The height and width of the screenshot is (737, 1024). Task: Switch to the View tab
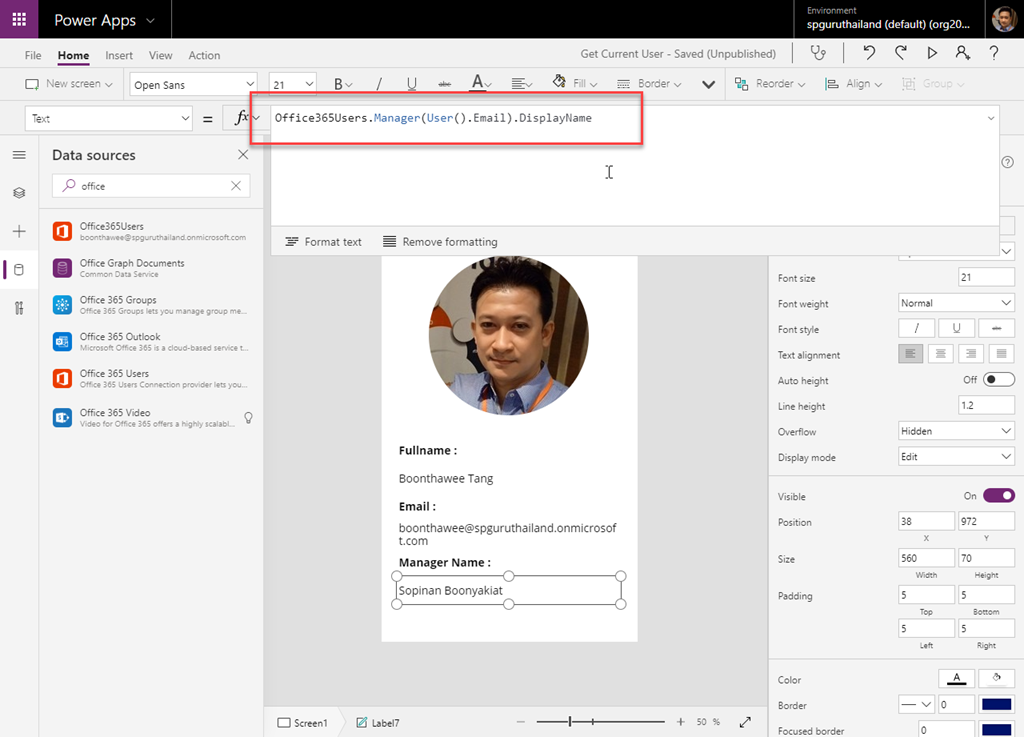coord(161,55)
